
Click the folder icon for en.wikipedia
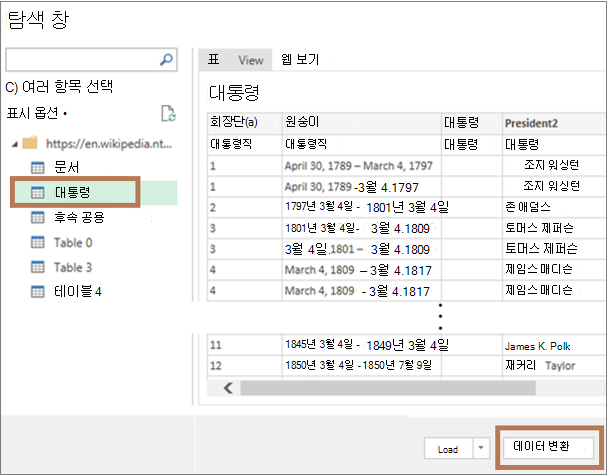tap(30, 143)
